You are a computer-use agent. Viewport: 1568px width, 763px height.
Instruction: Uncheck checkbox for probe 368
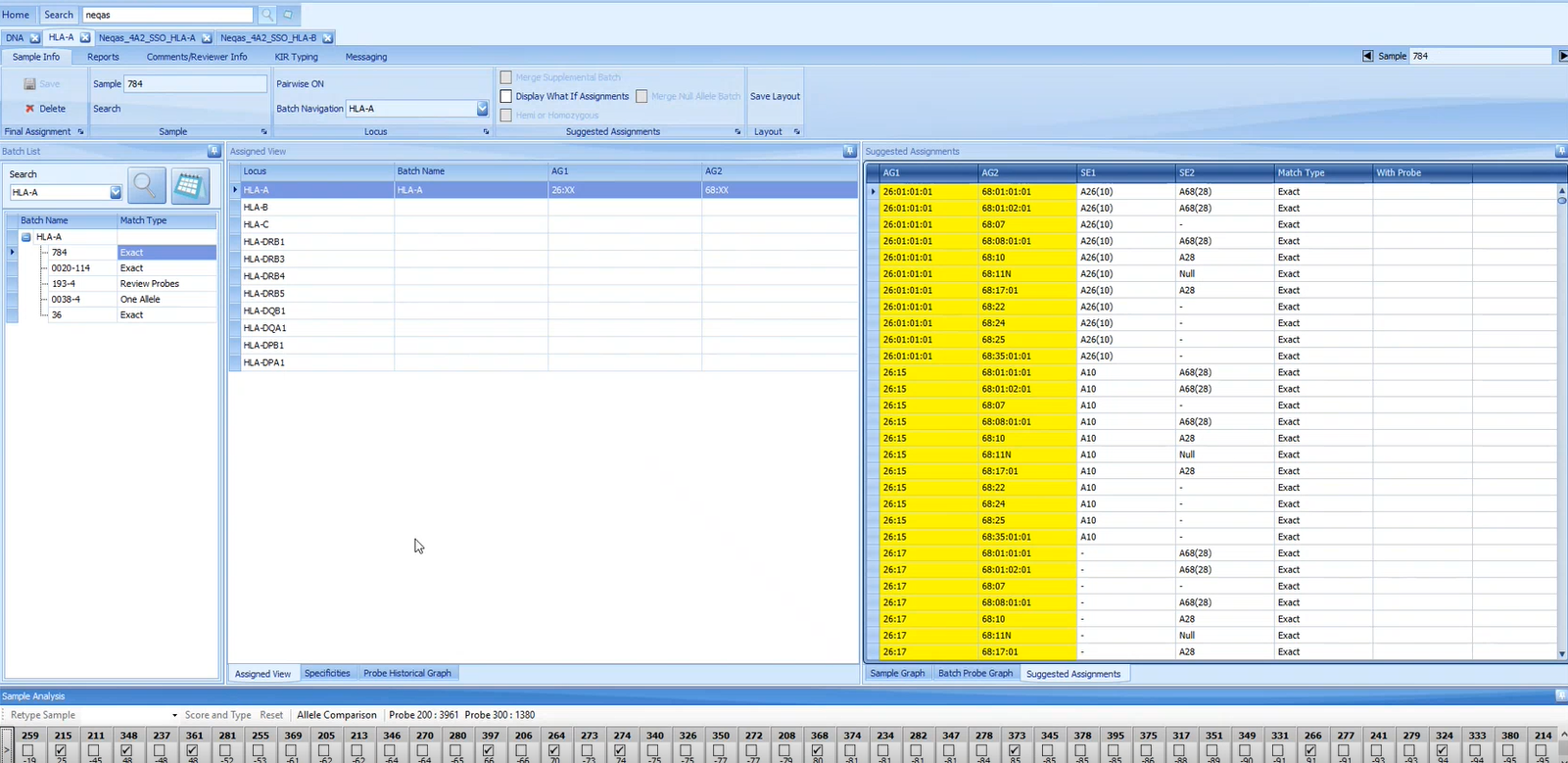point(817,751)
